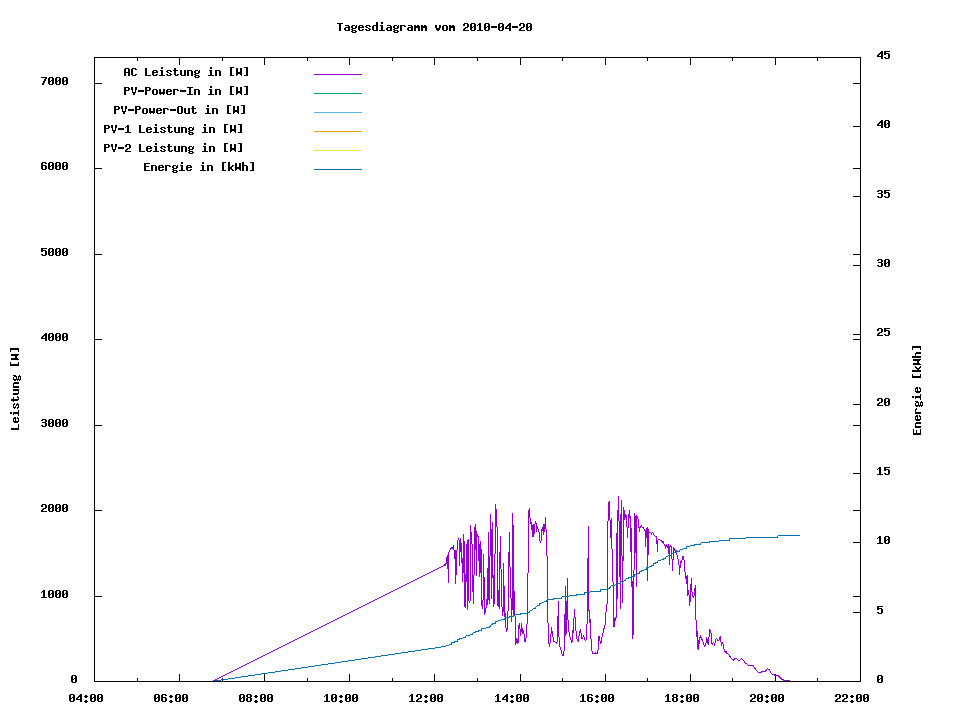
Task: Click the yellow PV-2 legend line sample
Action: coord(337,150)
